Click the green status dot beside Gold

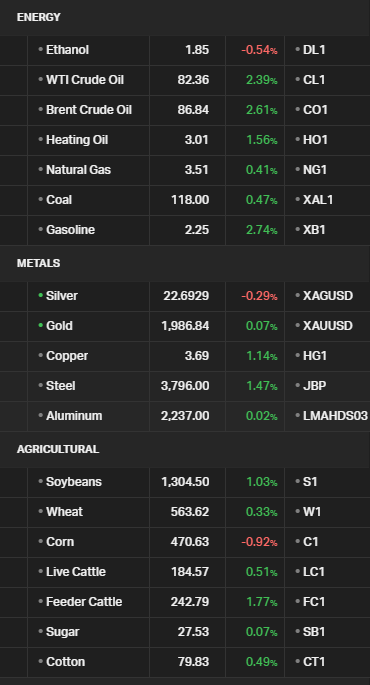pos(41,326)
